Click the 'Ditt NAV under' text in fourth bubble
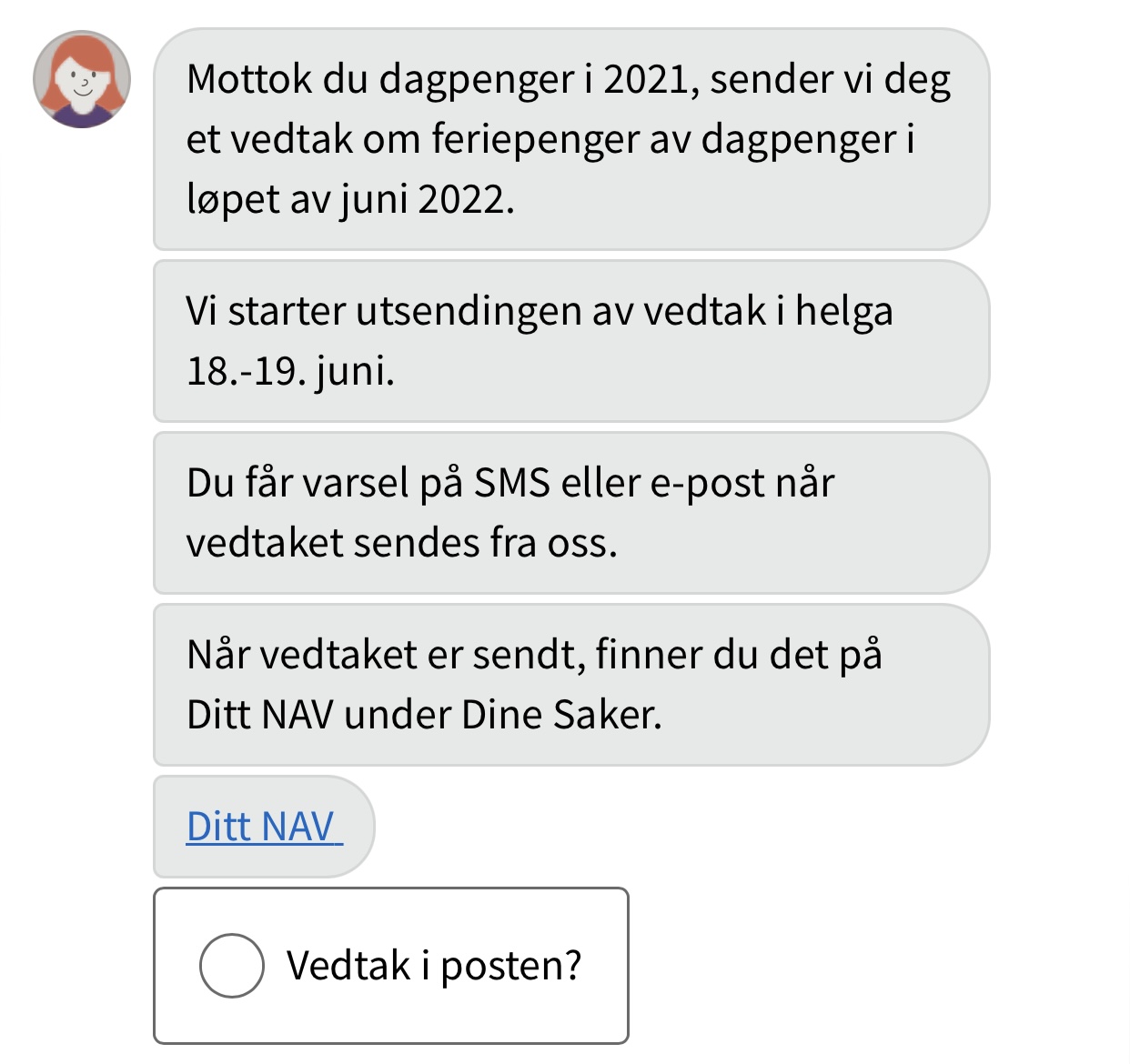This screenshot has width=1130, height=1064. tap(319, 715)
